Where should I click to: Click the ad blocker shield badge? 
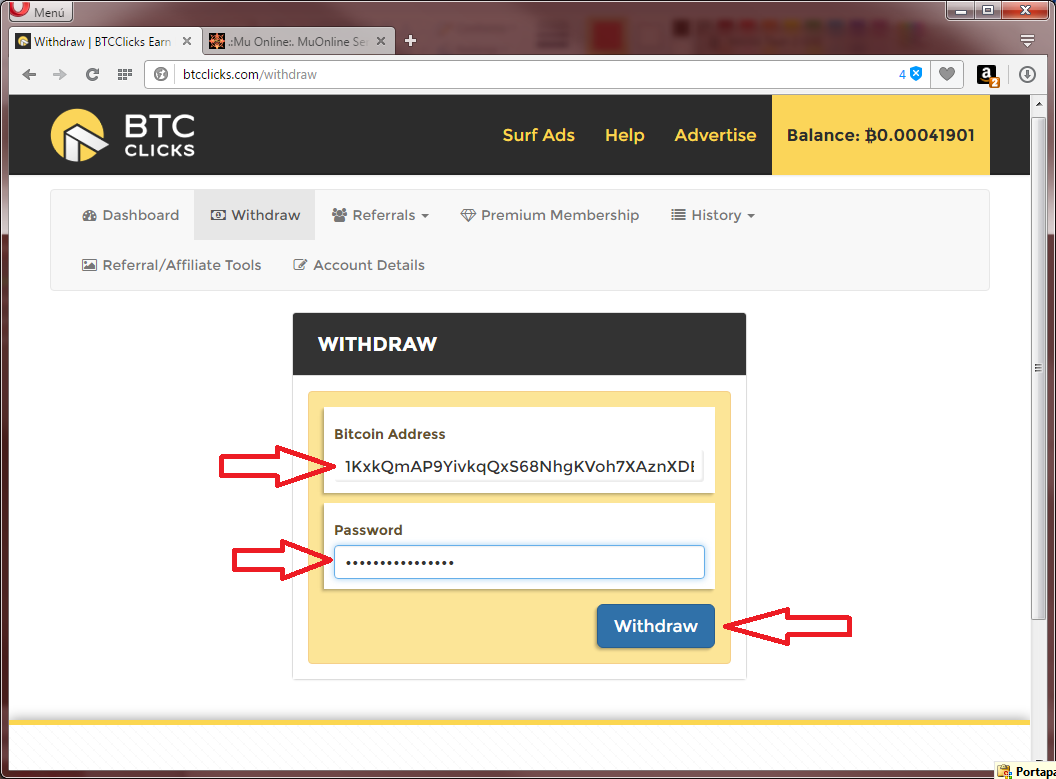[x=915, y=74]
